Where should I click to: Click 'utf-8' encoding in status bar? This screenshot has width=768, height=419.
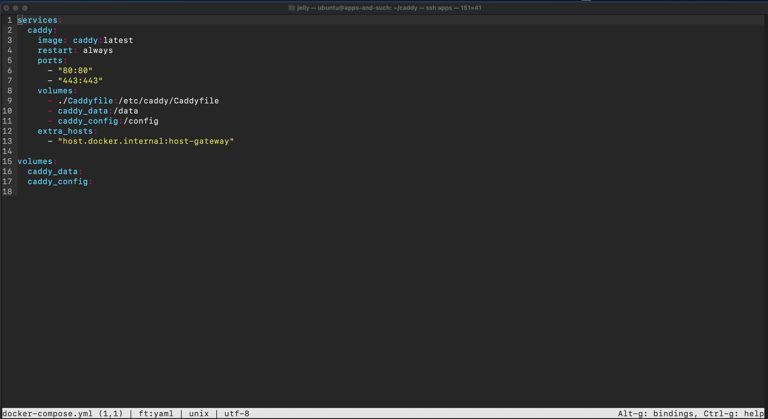pos(237,414)
